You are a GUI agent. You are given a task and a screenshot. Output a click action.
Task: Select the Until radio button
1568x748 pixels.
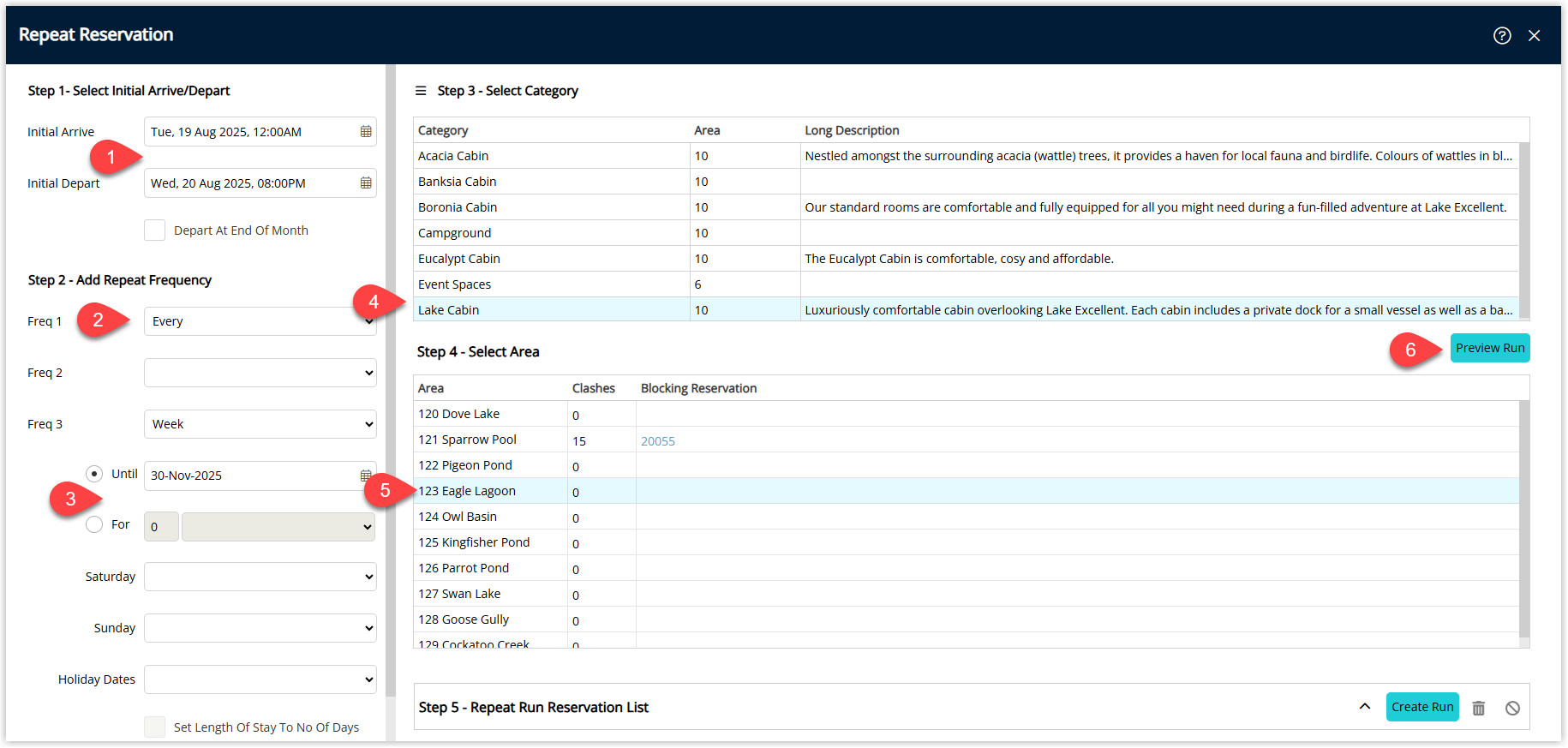point(94,474)
